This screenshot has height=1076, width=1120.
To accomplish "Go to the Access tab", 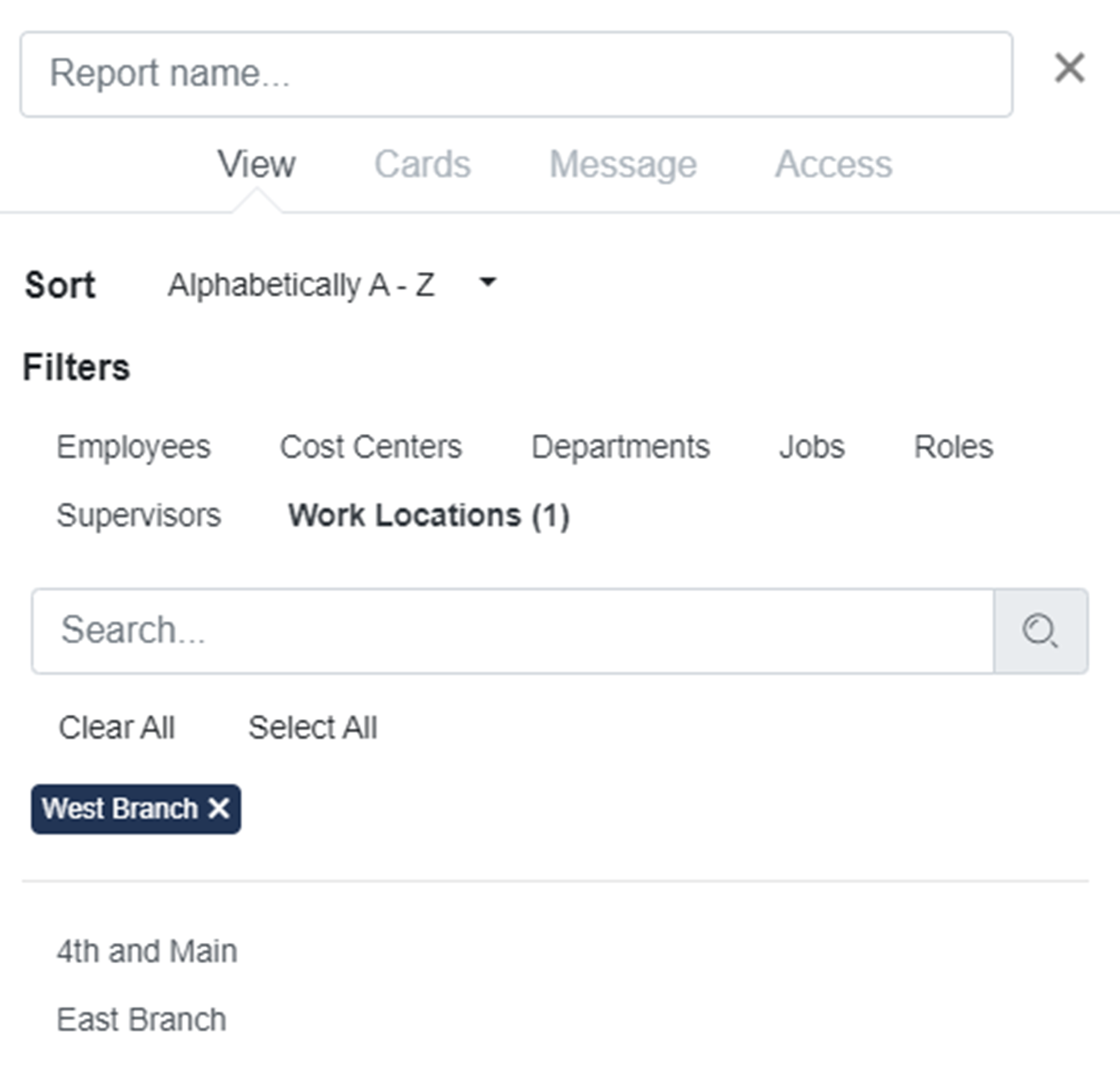I will pyautogui.click(x=833, y=165).
